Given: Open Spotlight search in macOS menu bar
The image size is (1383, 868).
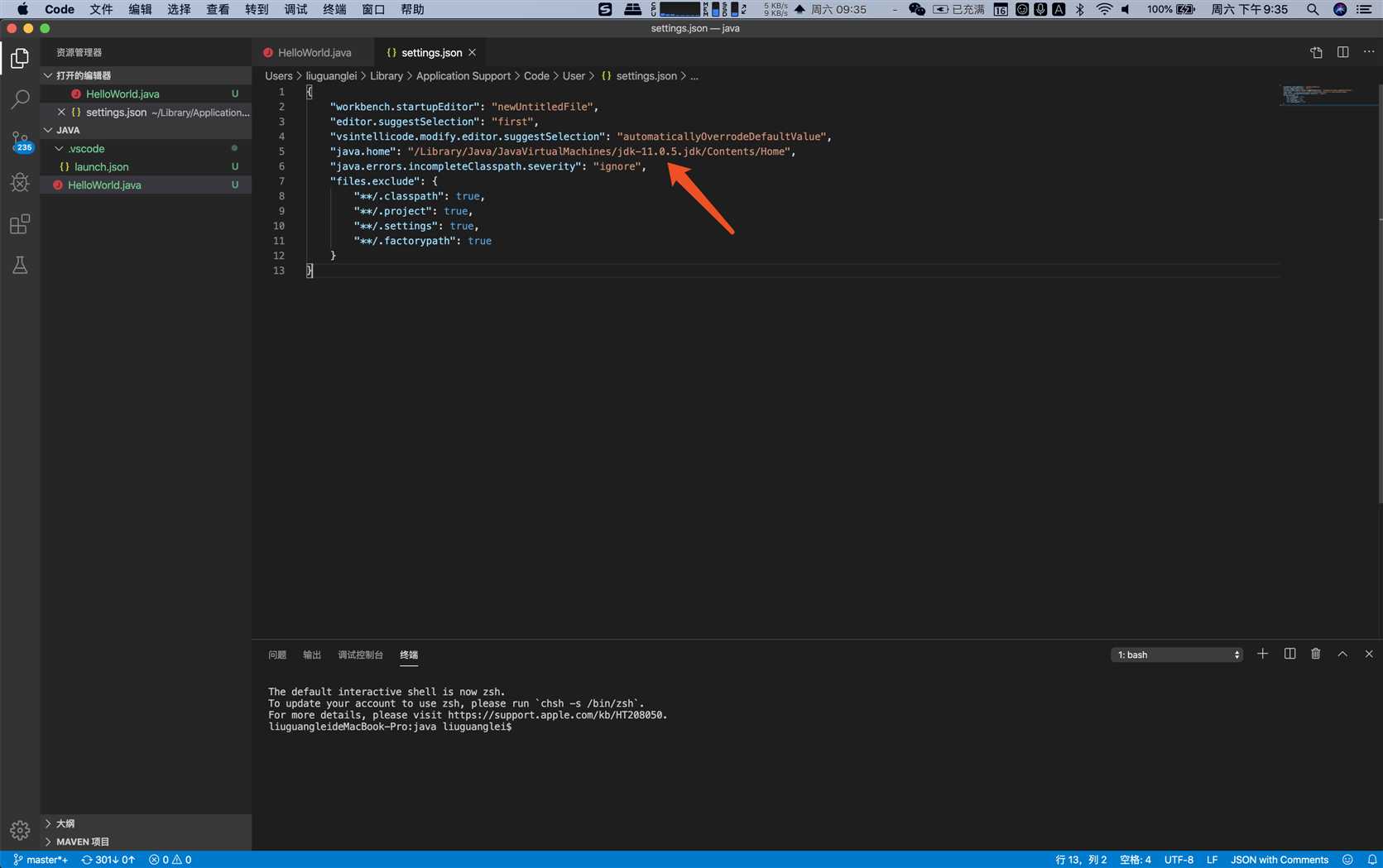Looking at the screenshot, I should (x=1313, y=9).
